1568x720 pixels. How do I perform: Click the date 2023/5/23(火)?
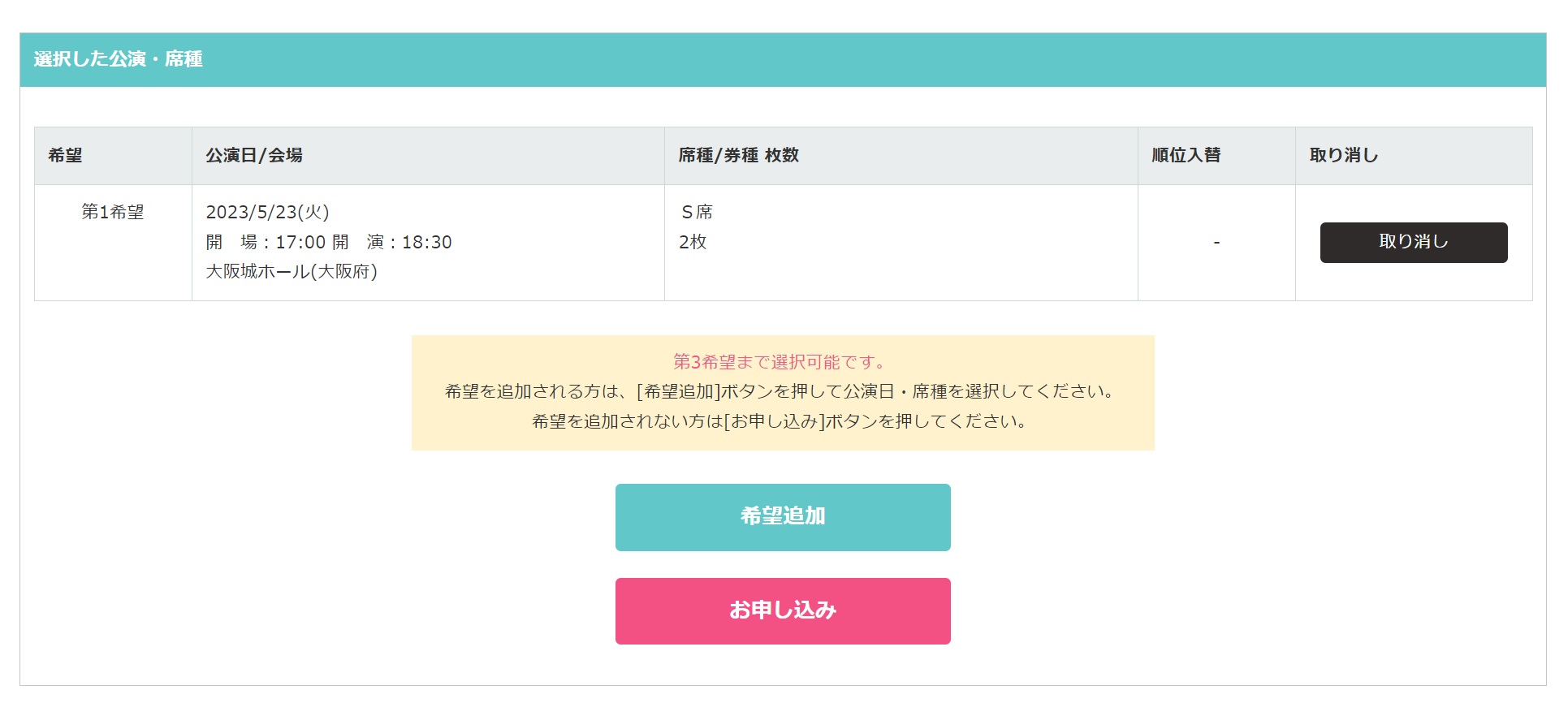[x=267, y=212]
